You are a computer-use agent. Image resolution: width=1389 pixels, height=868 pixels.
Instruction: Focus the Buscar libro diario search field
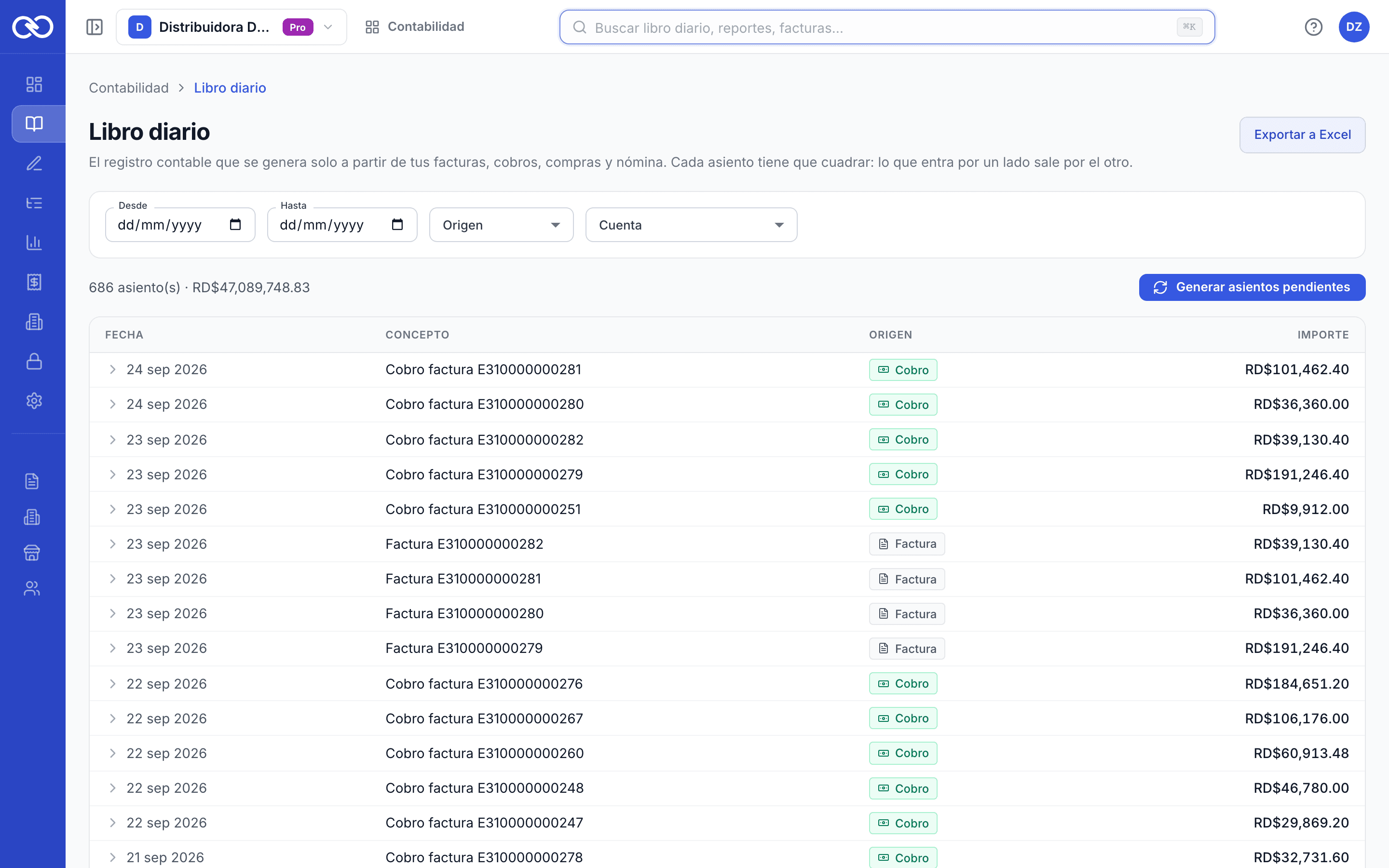[x=887, y=27]
